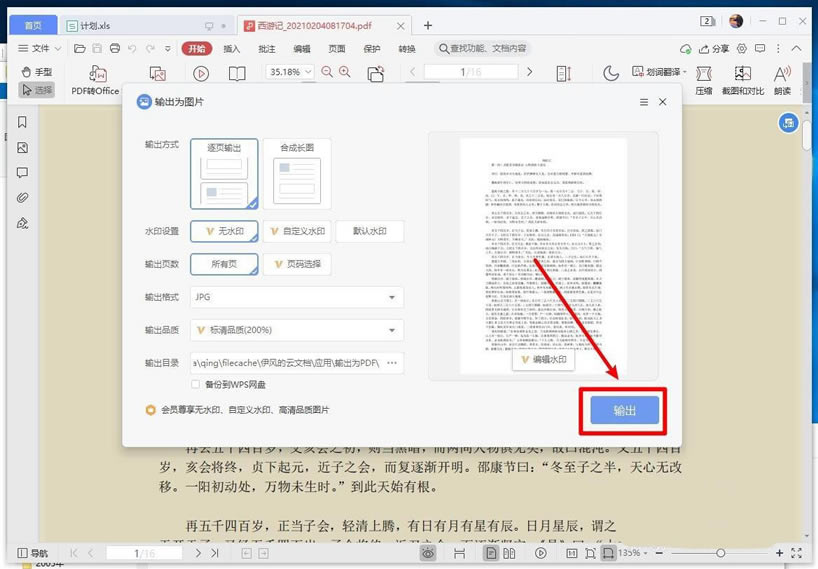Open the dialog hamburger menu icon
Viewport: 818px width, 569px height.
(x=644, y=102)
